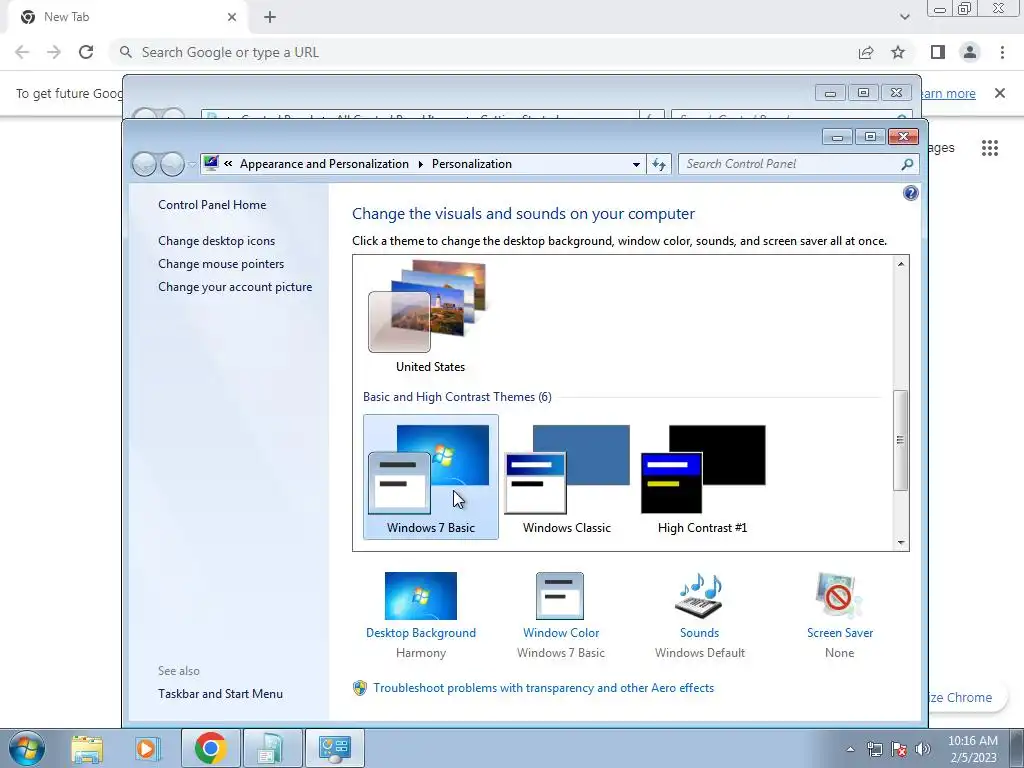This screenshot has width=1024, height=768.
Task: Focus the Chrome address bar
Action: point(483,52)
